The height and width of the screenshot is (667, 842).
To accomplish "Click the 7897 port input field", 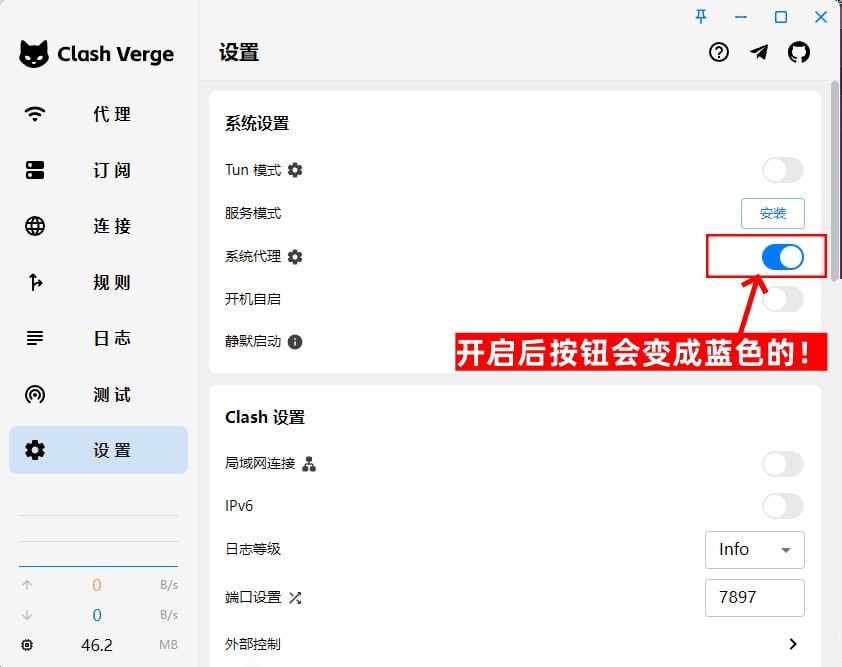I will pos(755,598).
